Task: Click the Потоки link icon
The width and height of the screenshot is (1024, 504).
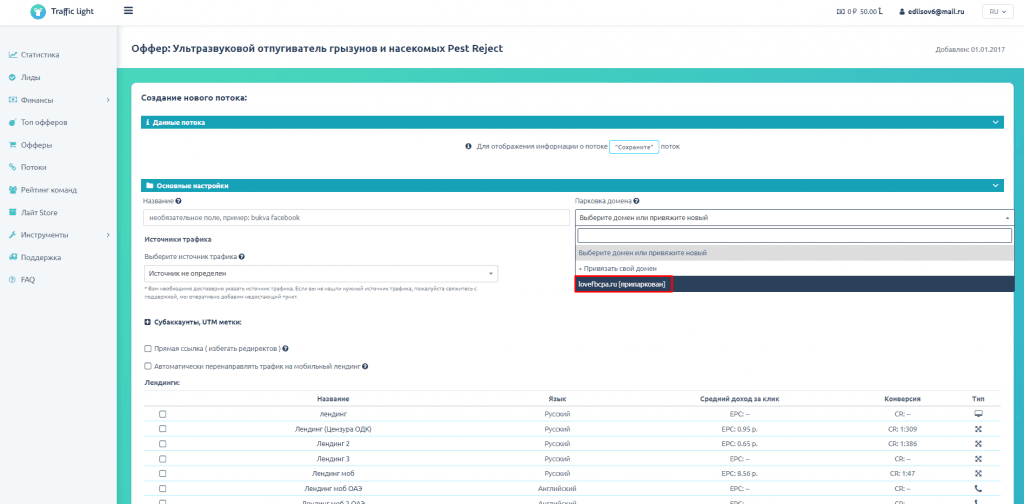Action: tap(12, 167)
